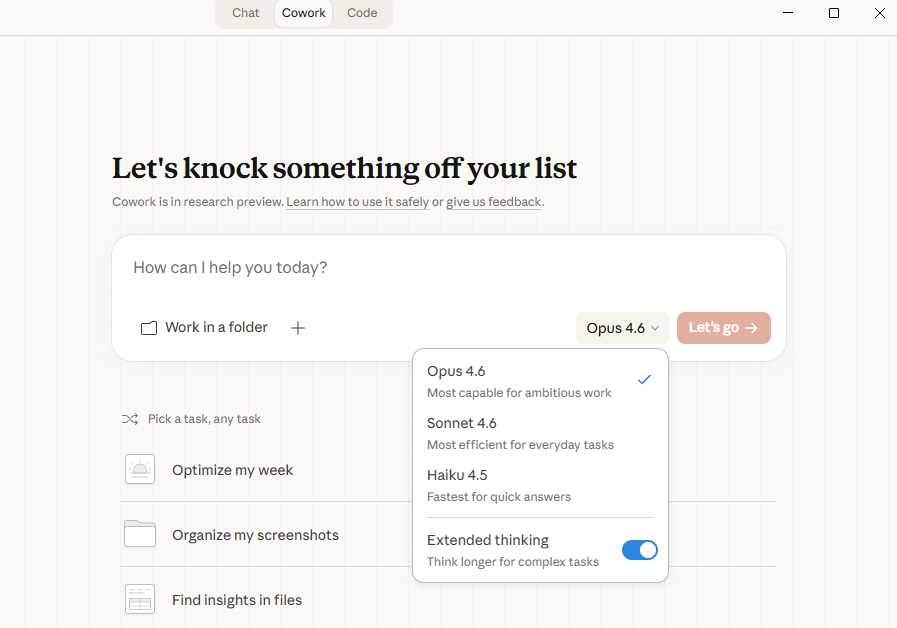Click the folder icon for Organize my screenshots
This screenshot has width=897, height=628.
140,534
